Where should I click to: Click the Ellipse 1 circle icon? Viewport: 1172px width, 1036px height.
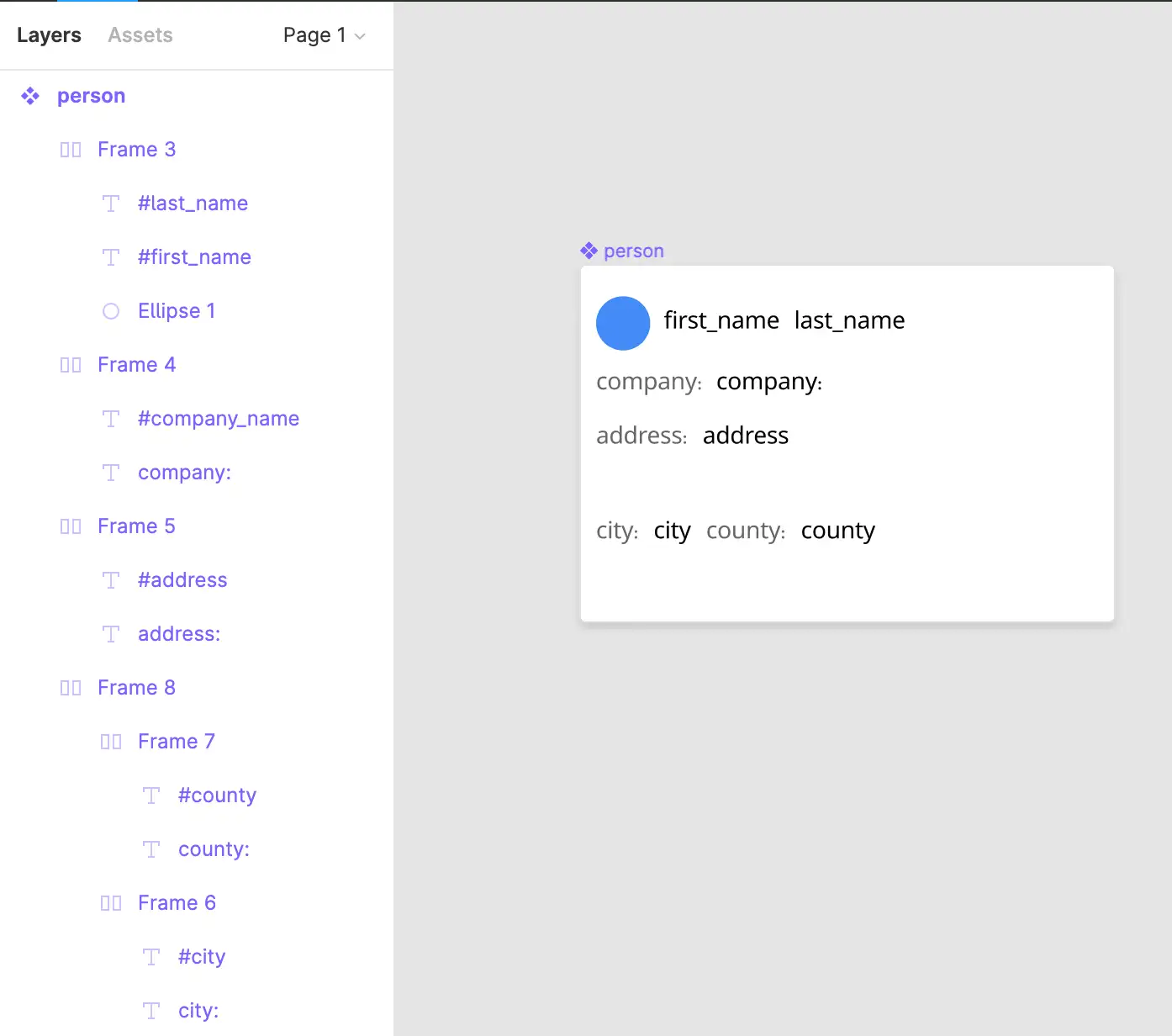[111, 311]
